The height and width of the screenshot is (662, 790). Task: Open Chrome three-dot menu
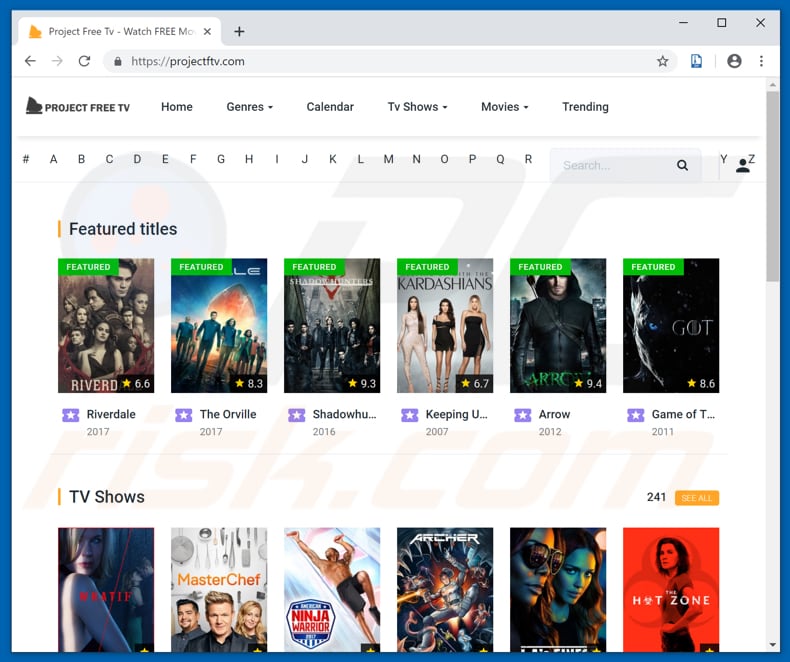[762, 61]
